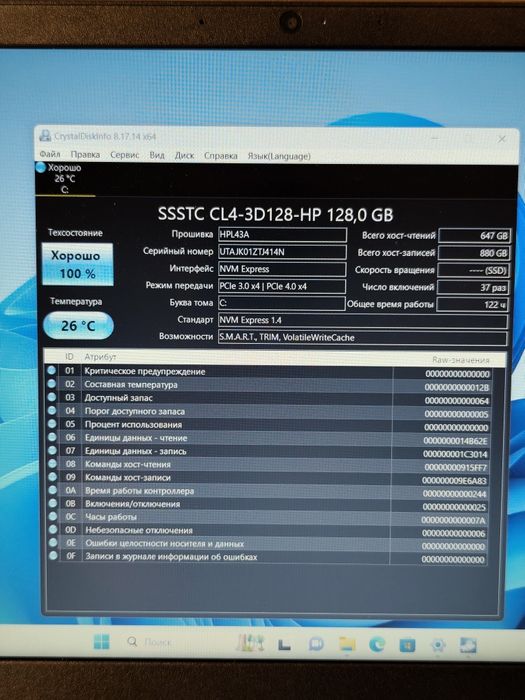Viewport: 525px width, 700px height.
Task: Click the Интерфейс field NVM Express
Action: coord(282,269)
